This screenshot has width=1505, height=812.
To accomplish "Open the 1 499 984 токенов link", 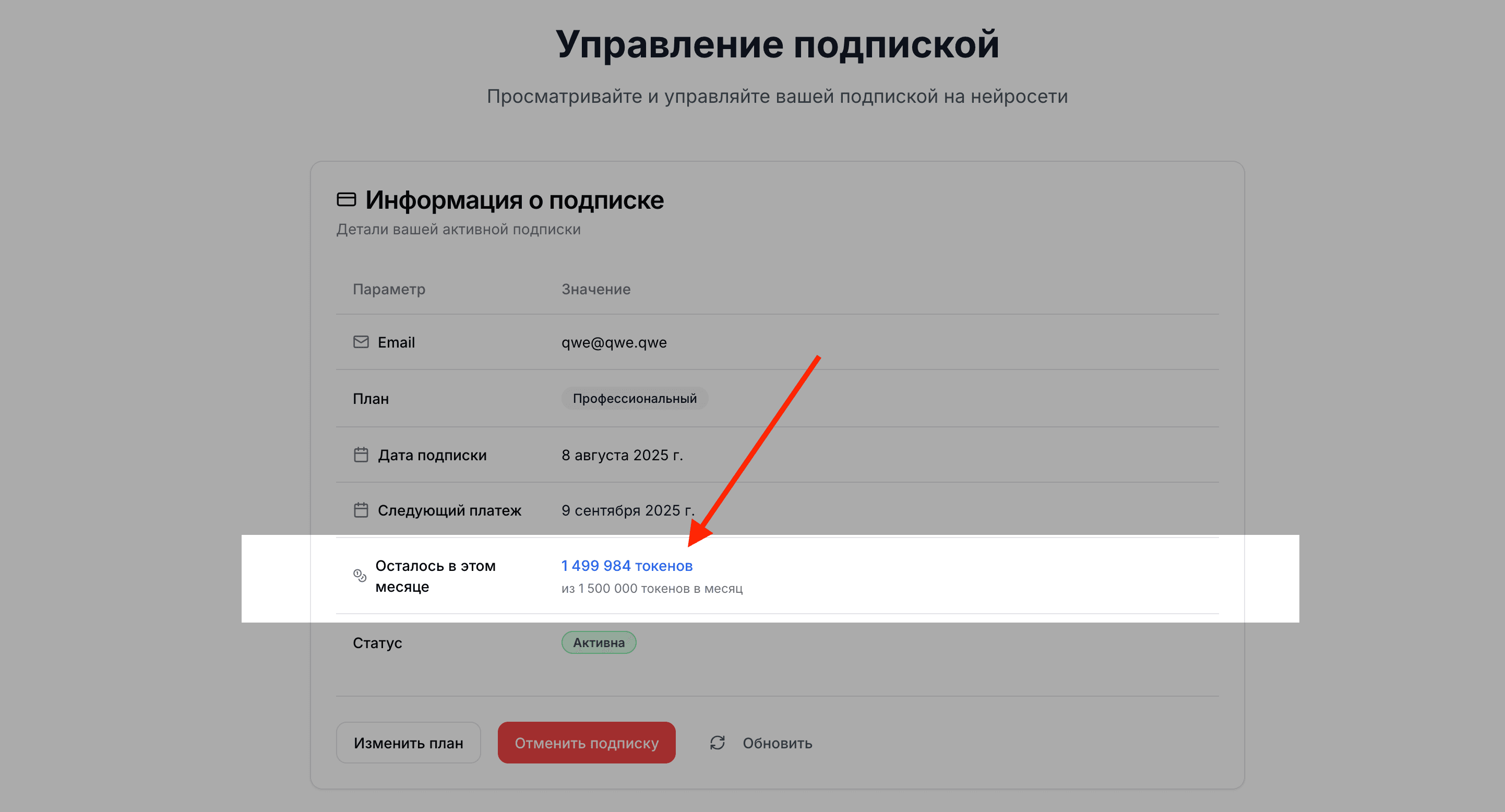I will pos(626,566).
